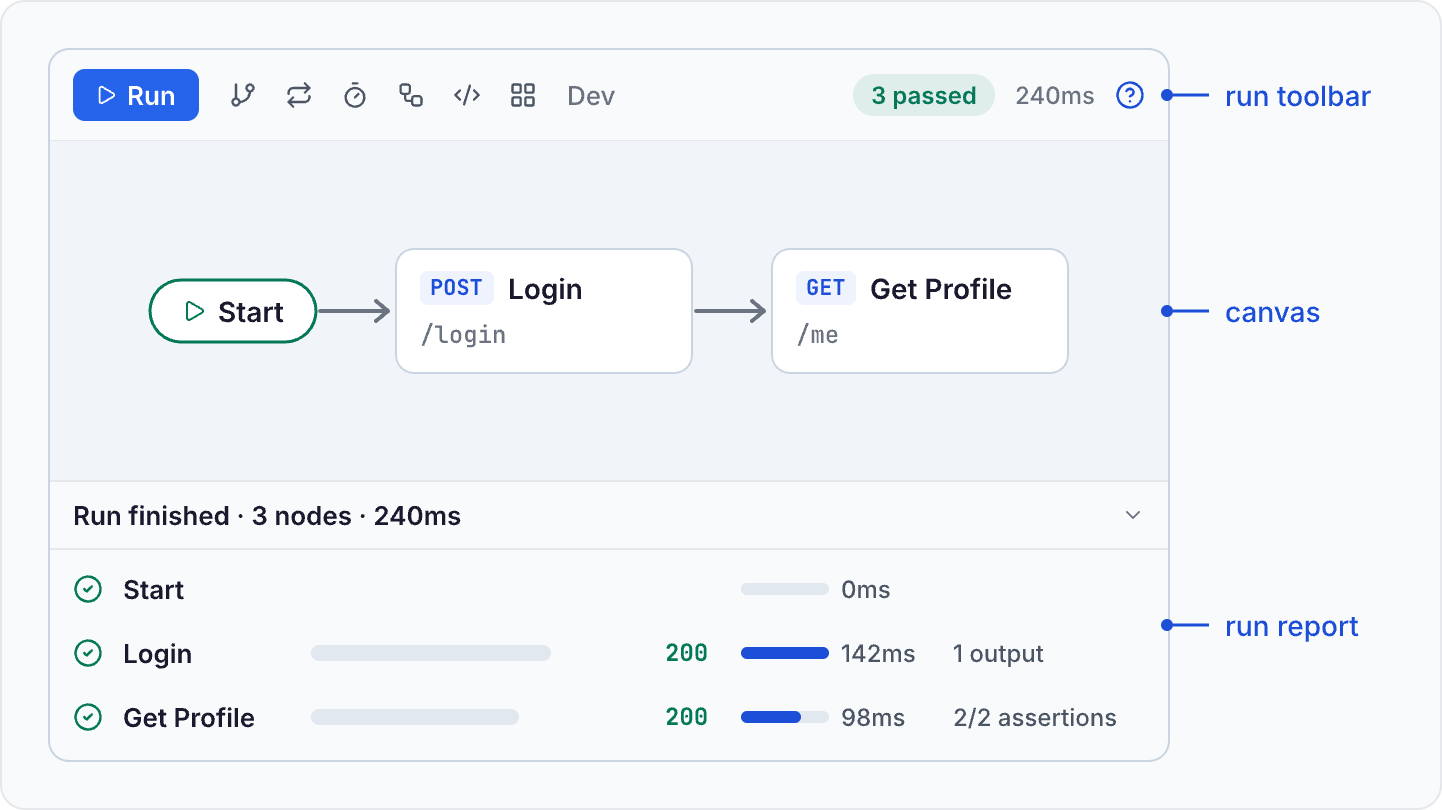Viewport: 1442px width, 810px height.
Task: Click the stopwatch delay icon
Action: point(355,96)
